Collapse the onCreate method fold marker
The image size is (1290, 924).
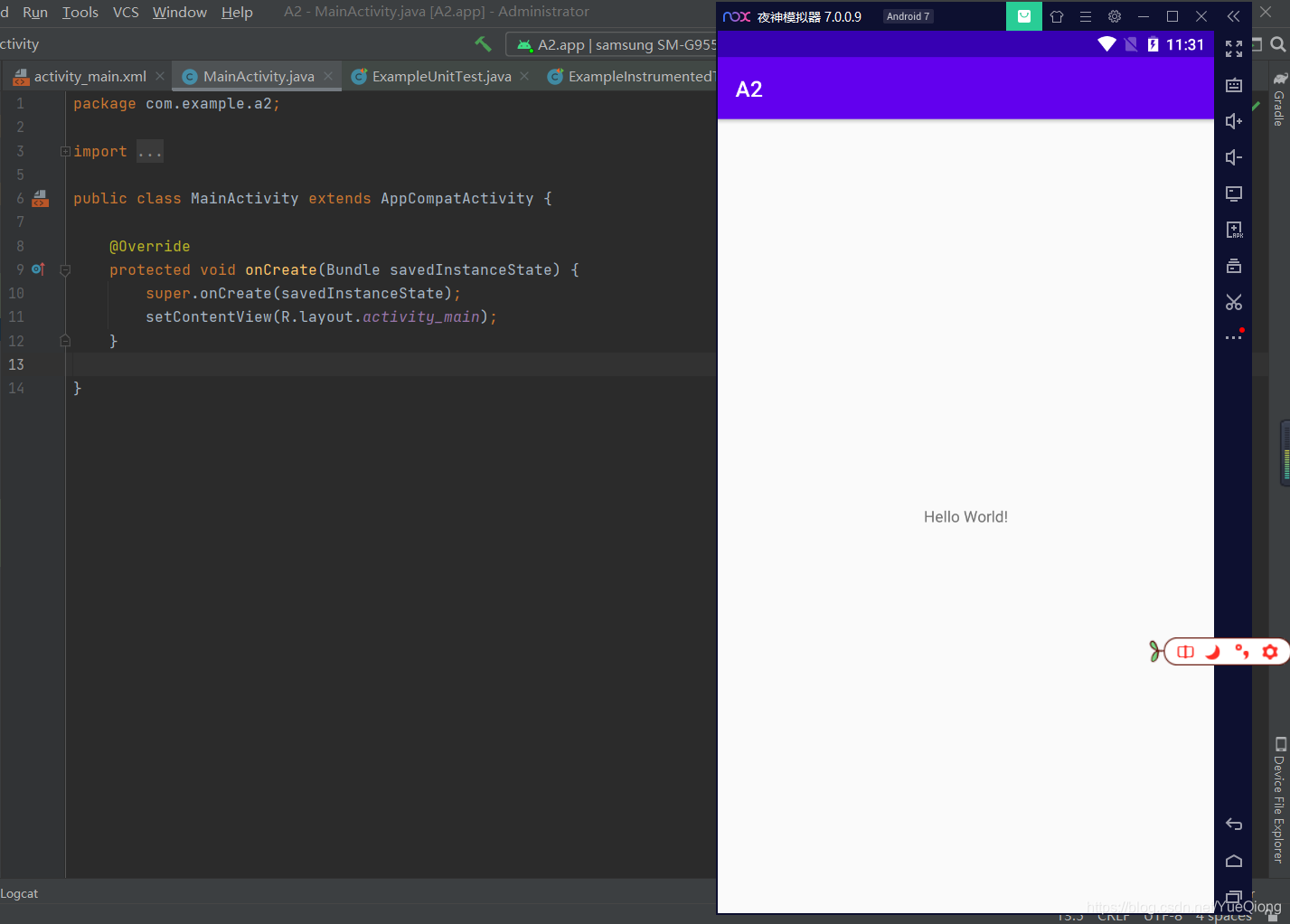[65, 269]
